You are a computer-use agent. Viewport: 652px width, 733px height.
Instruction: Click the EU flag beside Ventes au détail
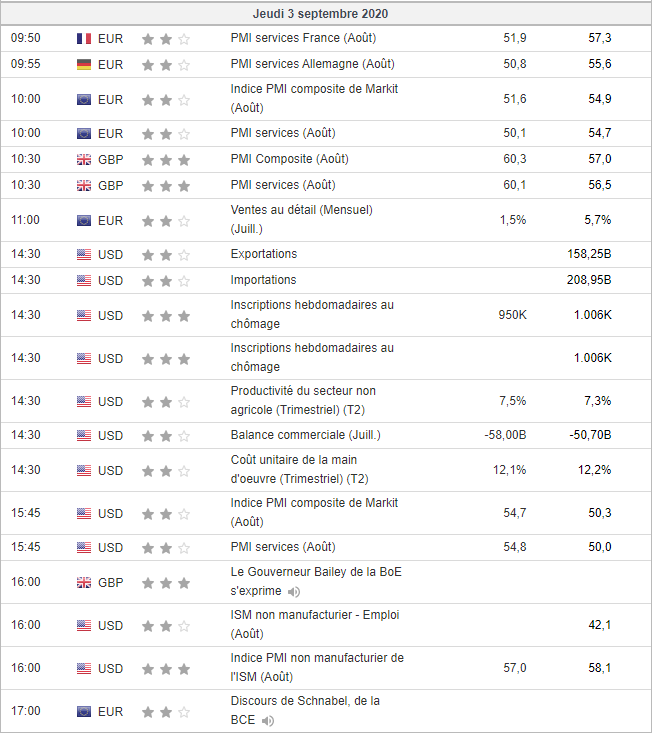click(x=84, y=220)
